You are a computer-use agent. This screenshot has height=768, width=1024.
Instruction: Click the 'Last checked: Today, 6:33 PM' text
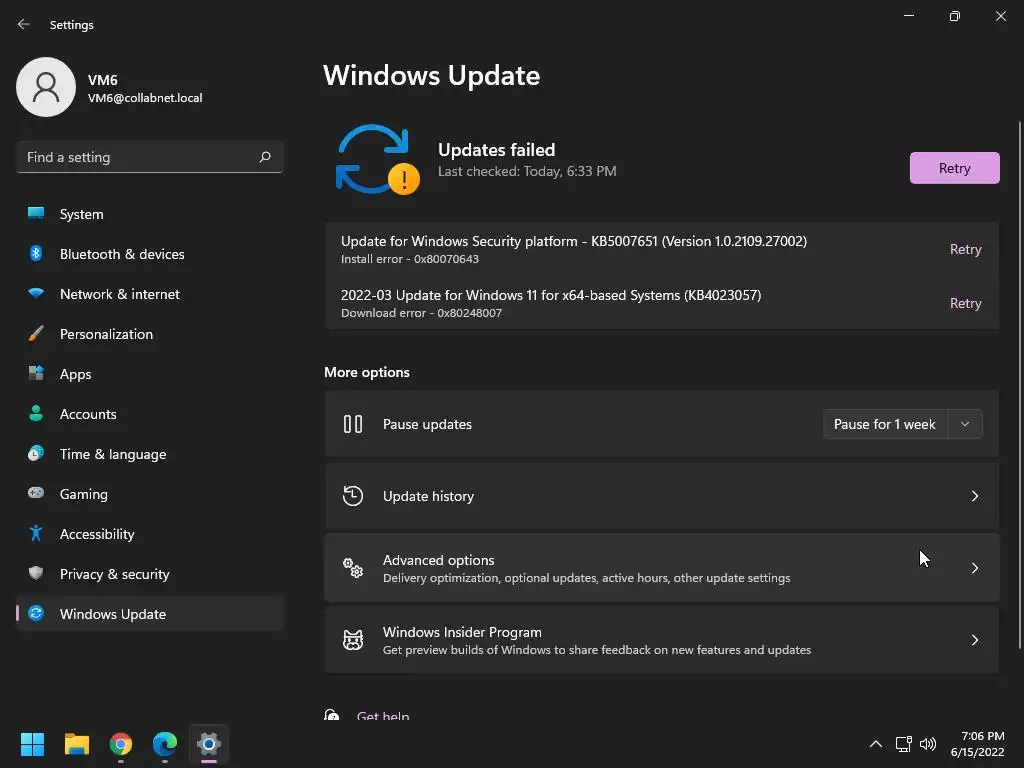tap(527, 171)
